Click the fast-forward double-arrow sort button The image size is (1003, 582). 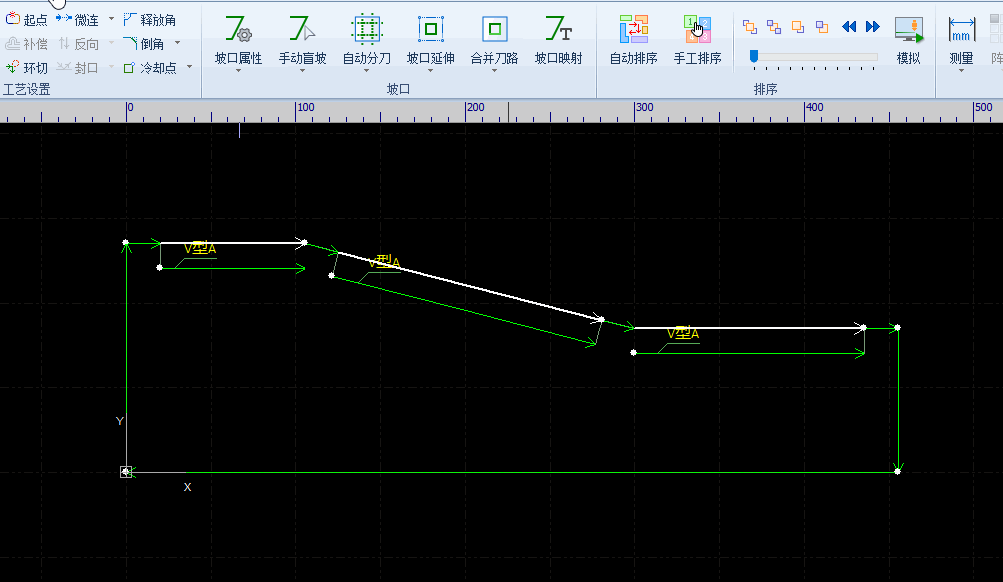873,27
